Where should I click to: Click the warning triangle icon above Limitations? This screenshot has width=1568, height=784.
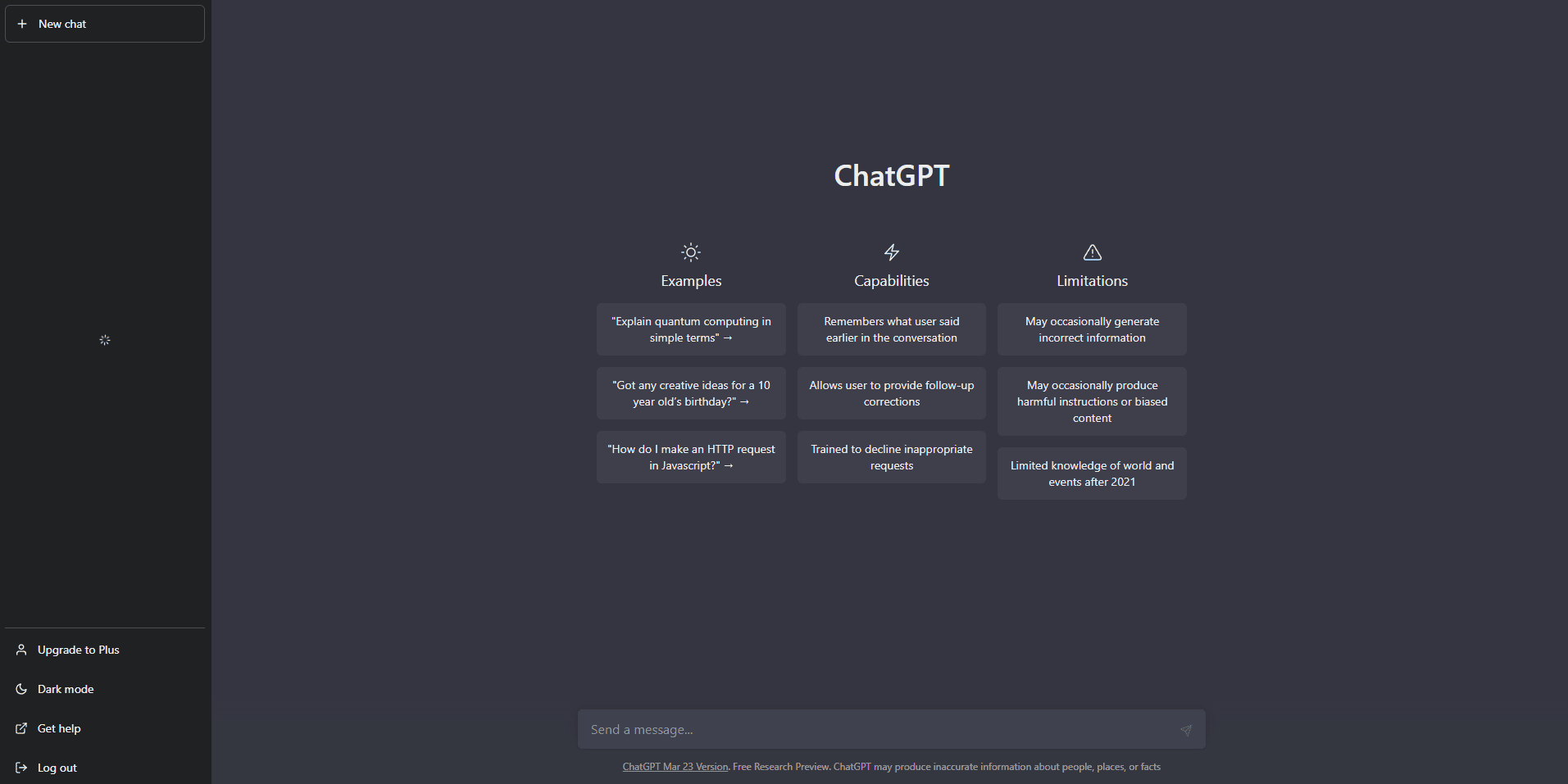1093,252
